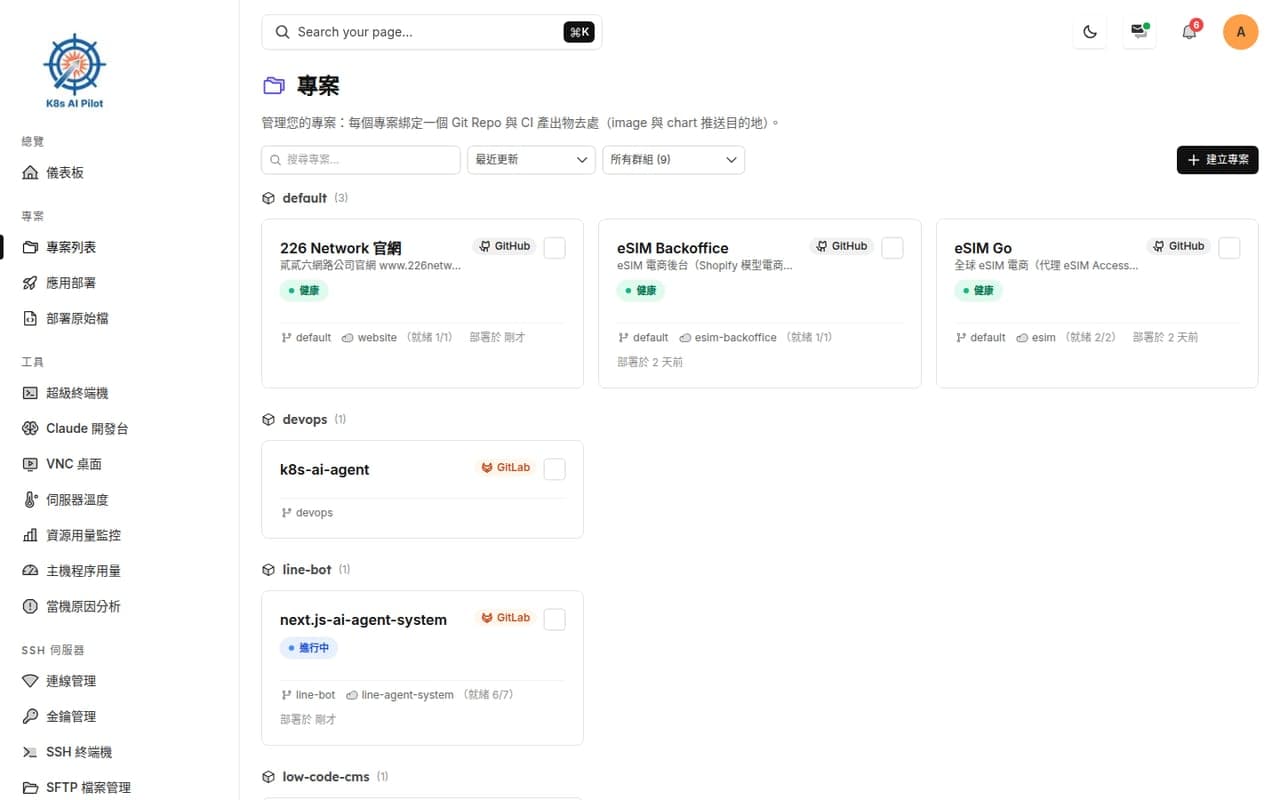Open the 226 Network 官網 project title

pos(340,248)
